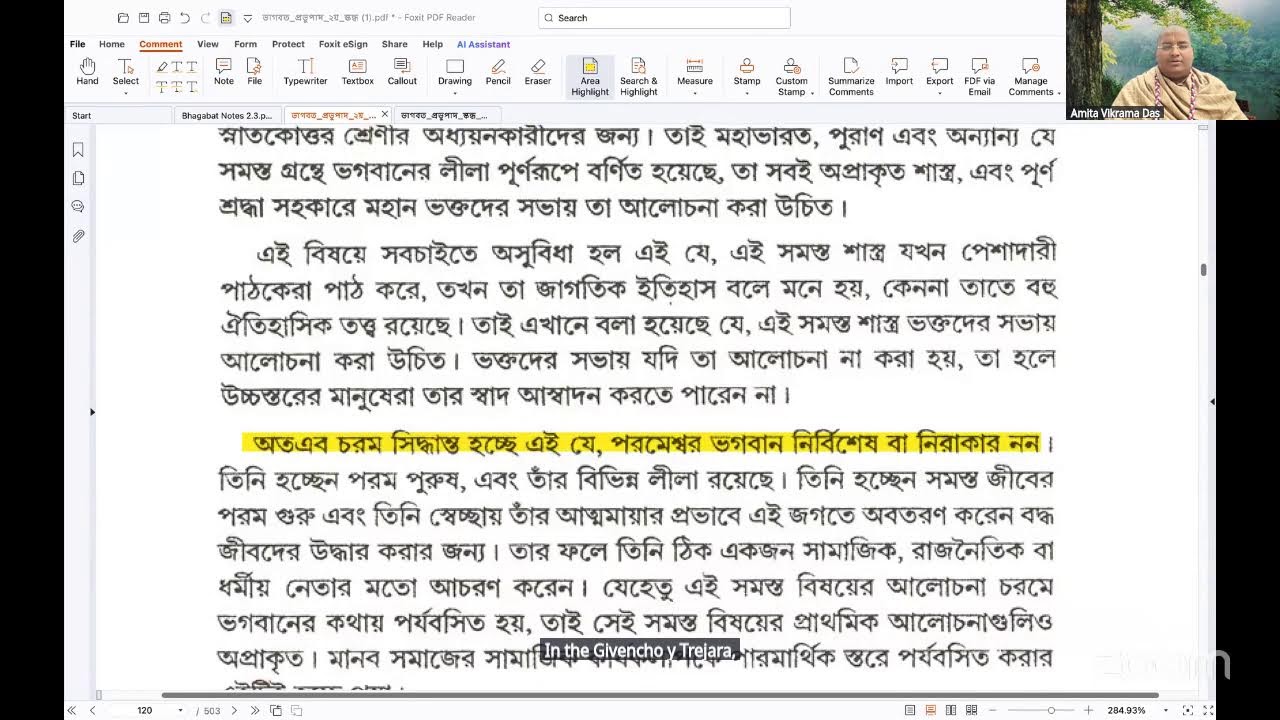Click the Open folder quick-access icon
The height and width of the screenshot is (720, 1280).
pos(123,18)
